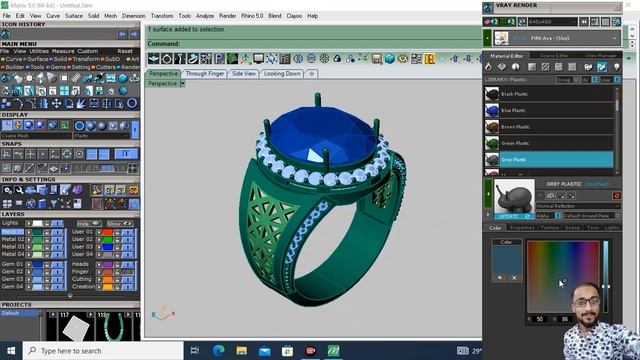
Task: Select the blue ring circle tool
Action: tap(132, 103)
